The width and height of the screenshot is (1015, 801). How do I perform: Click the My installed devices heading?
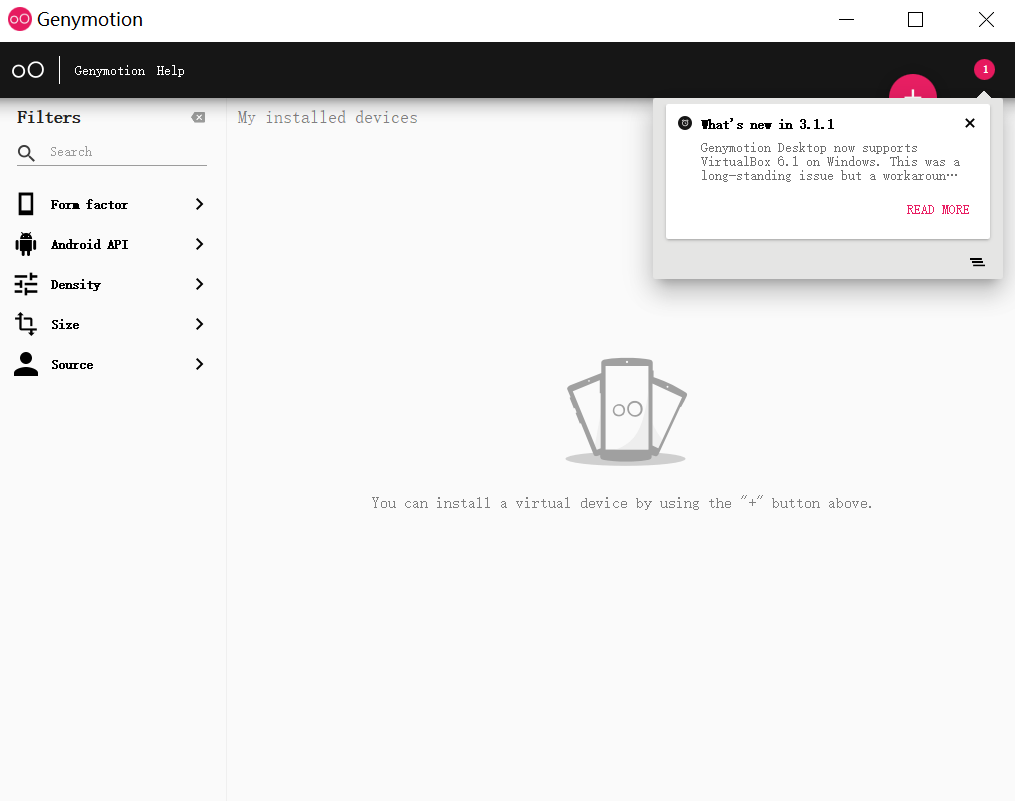pyautogui.click(x=328, y=117)
